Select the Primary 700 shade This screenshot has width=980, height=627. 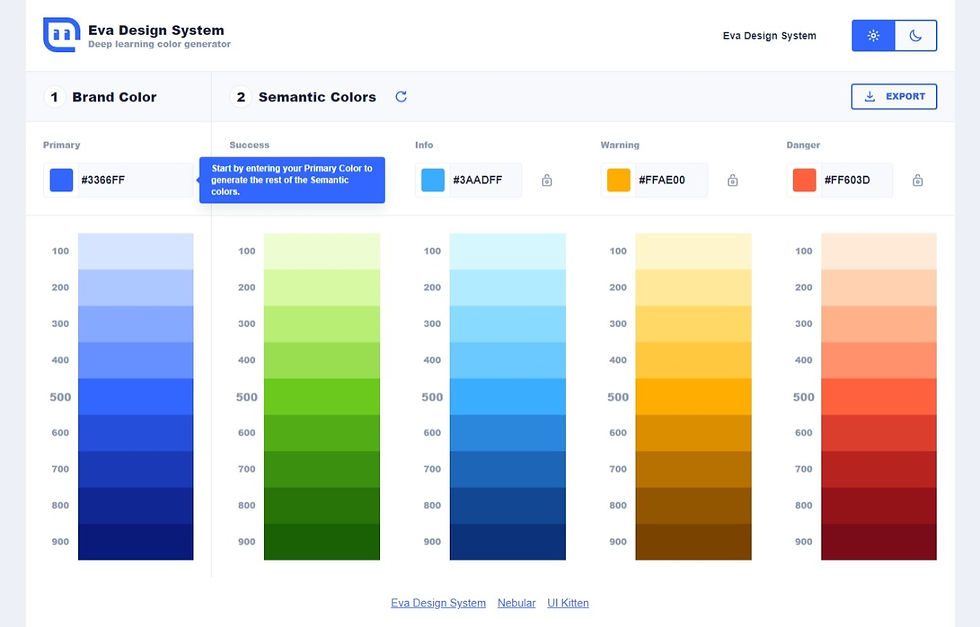tap(136, 469)
